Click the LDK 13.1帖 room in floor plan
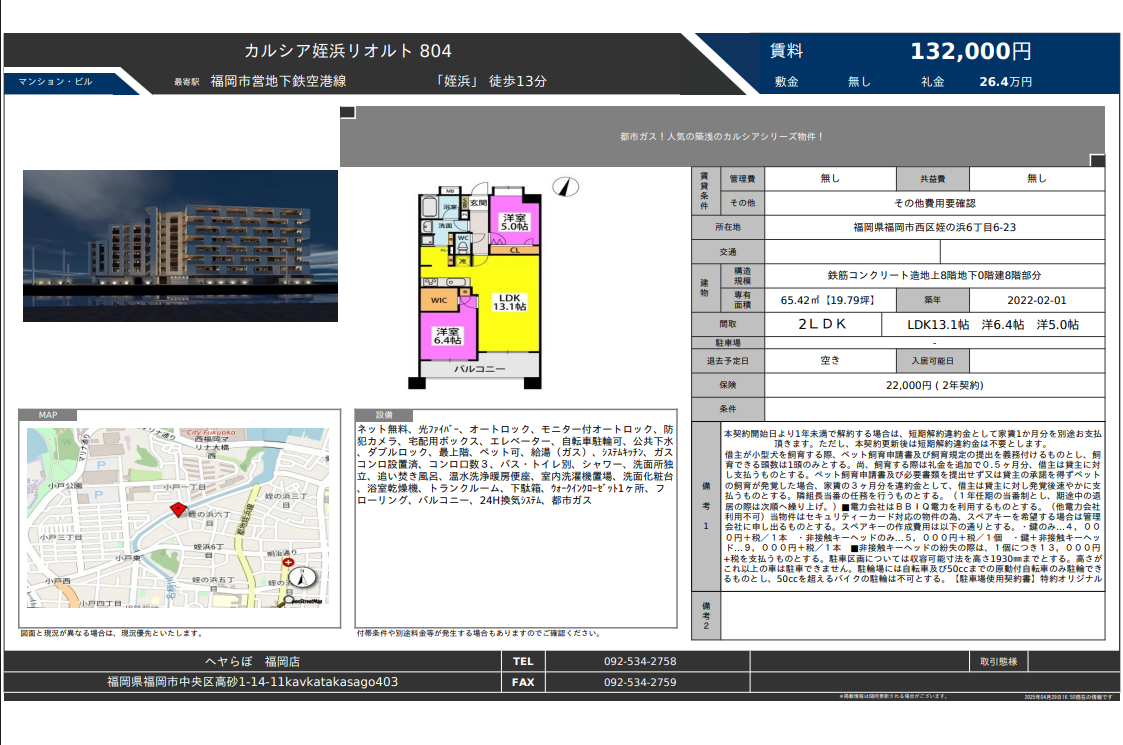The height and width of the screenshot is (745, 1123). (510, 302)
